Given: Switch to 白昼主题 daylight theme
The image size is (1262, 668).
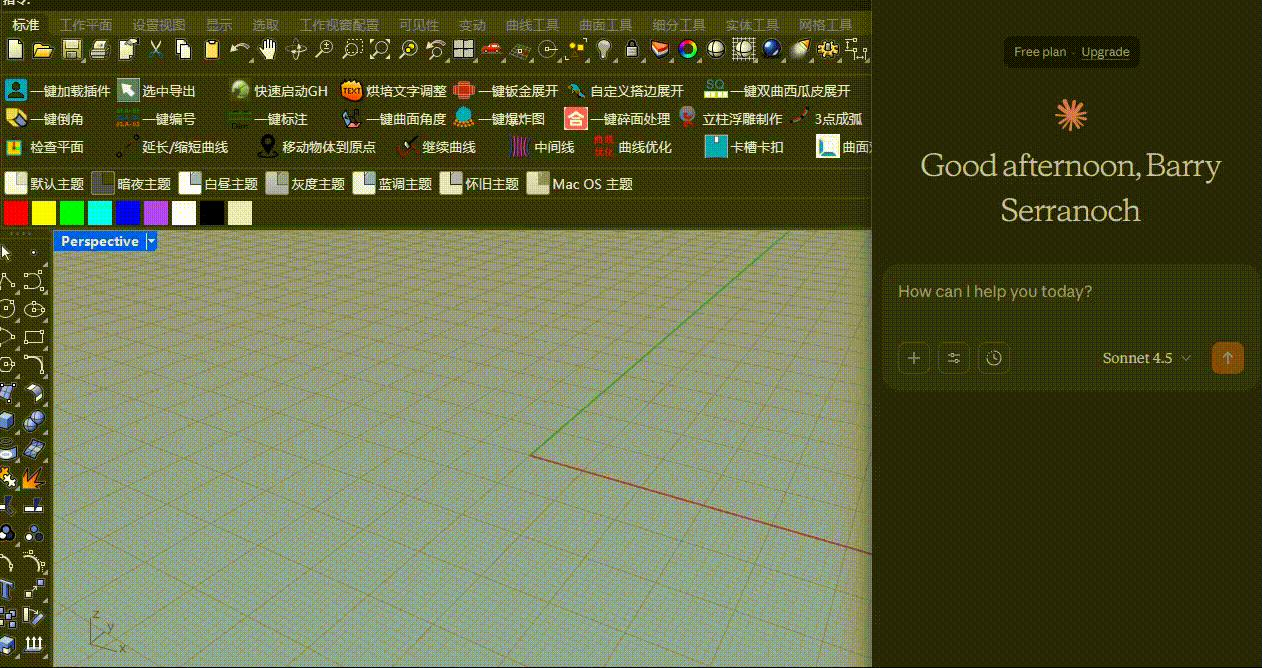Looking at the screenshot, I should point(218,184).
